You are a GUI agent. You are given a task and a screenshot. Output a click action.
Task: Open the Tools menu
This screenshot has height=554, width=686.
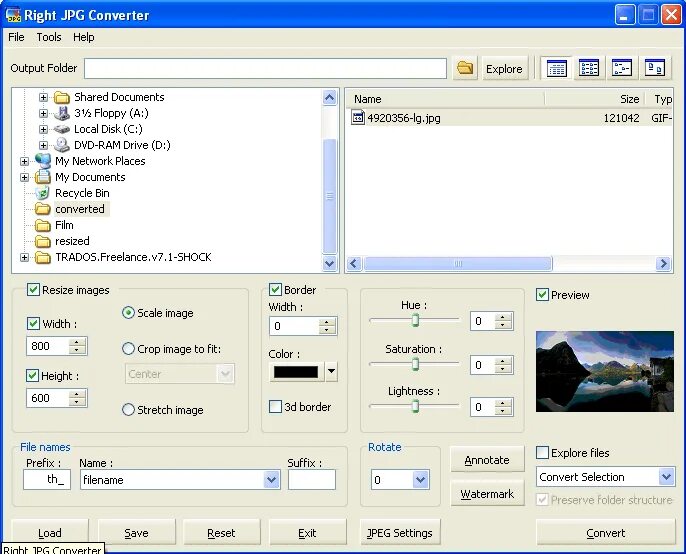coord(49,37)
